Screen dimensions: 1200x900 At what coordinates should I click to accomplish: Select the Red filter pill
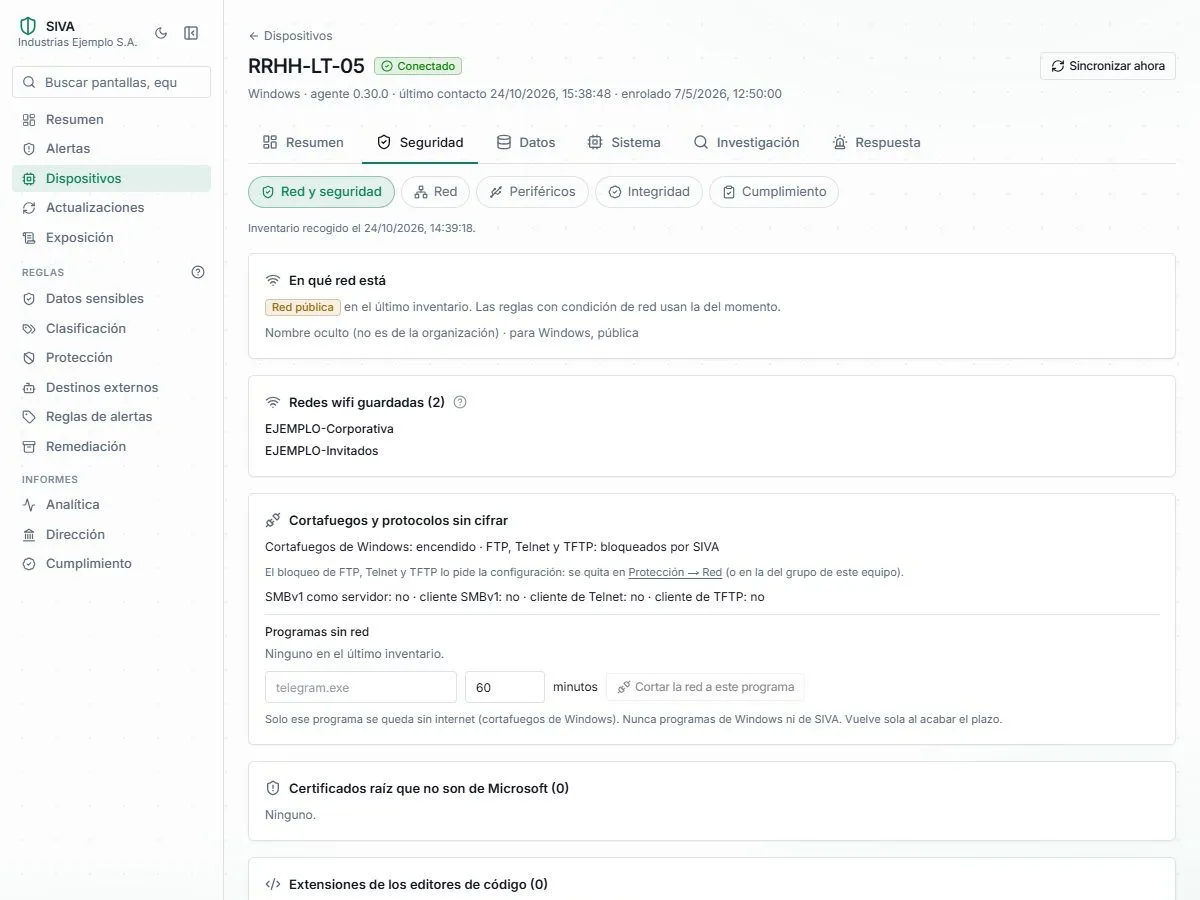tap(435, 192)
